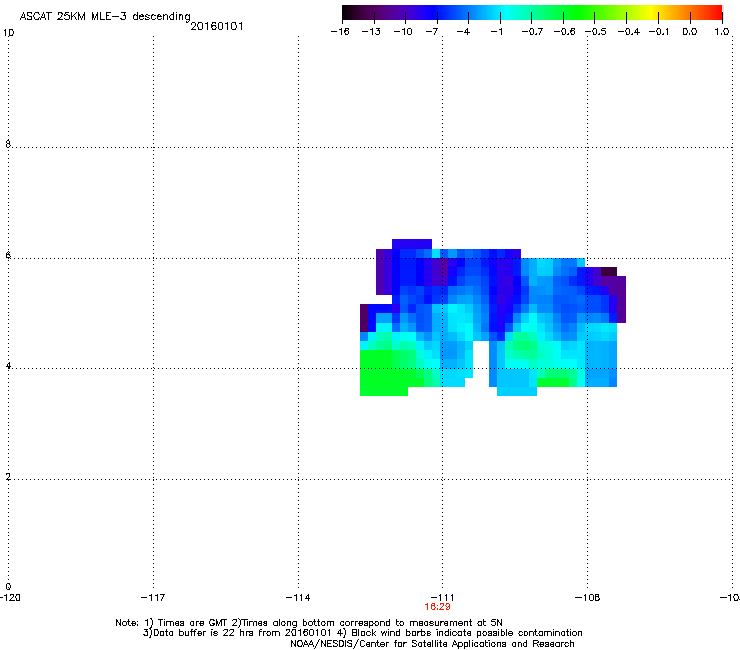This screenshot has height=650, width=740.
Task: Click the colorbar label -4
Action: pyautogui.click(x=463, y=32)
